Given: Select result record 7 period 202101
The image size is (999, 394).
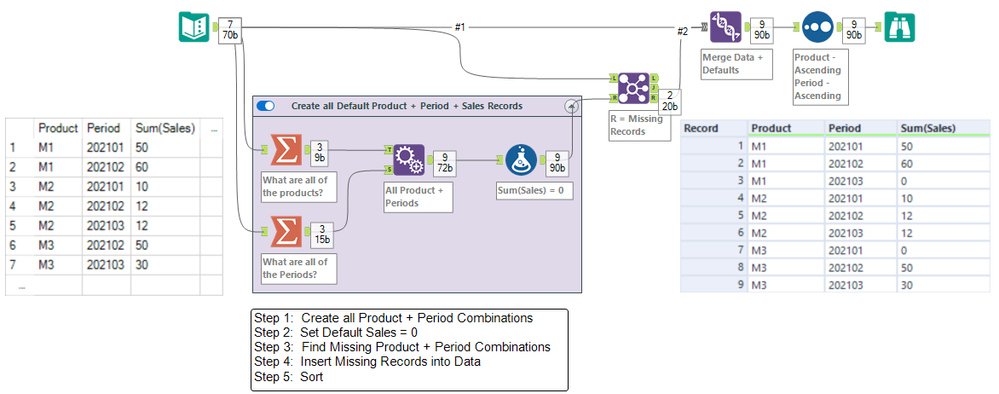Looking at the screenshot, I should 846,250.
